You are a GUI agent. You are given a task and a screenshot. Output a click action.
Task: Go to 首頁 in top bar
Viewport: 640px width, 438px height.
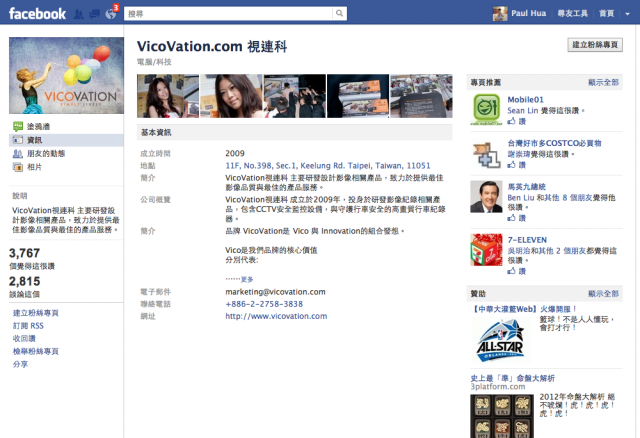(606, 13)
